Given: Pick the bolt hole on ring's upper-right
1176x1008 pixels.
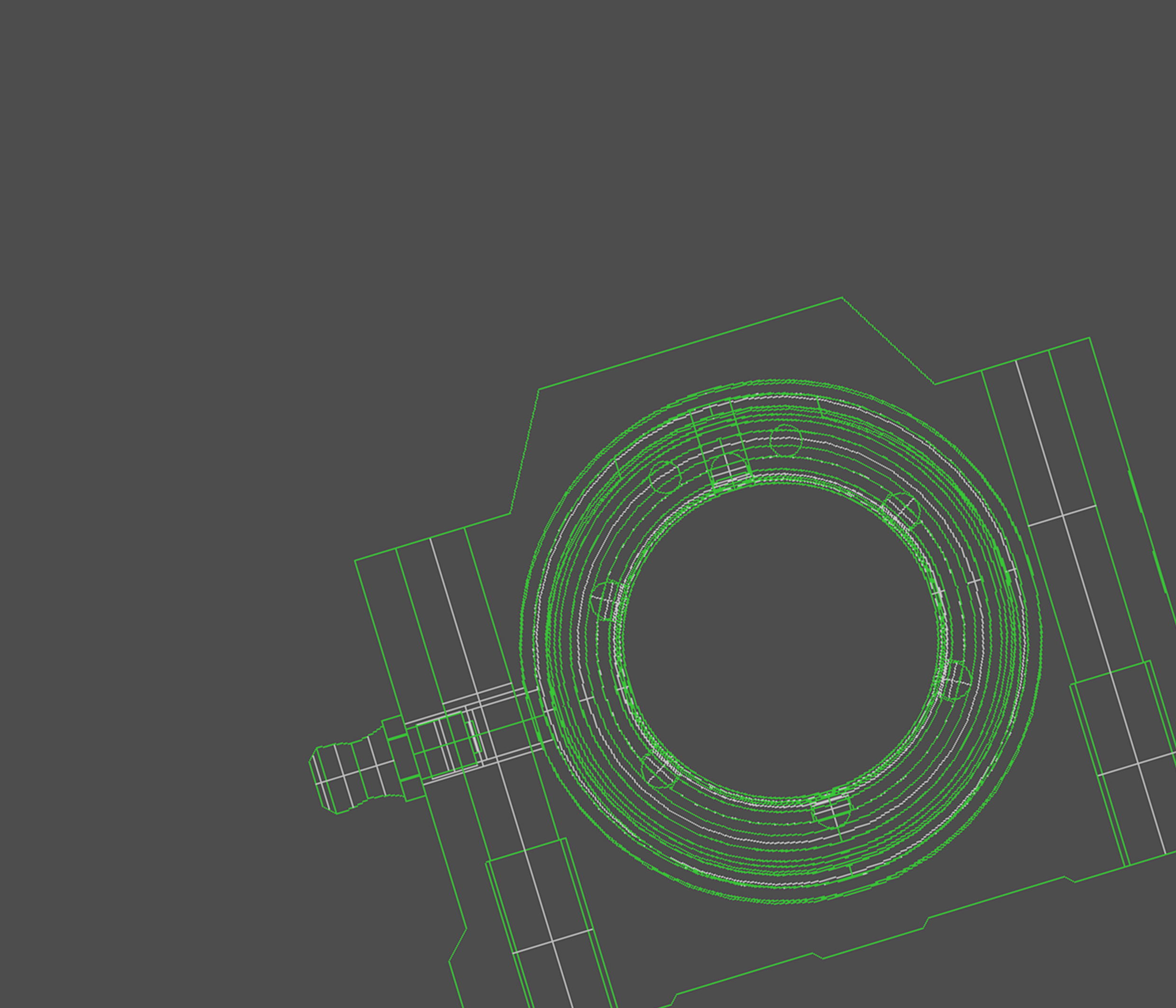Looking at the screenshot, I should tap(902, 510).
